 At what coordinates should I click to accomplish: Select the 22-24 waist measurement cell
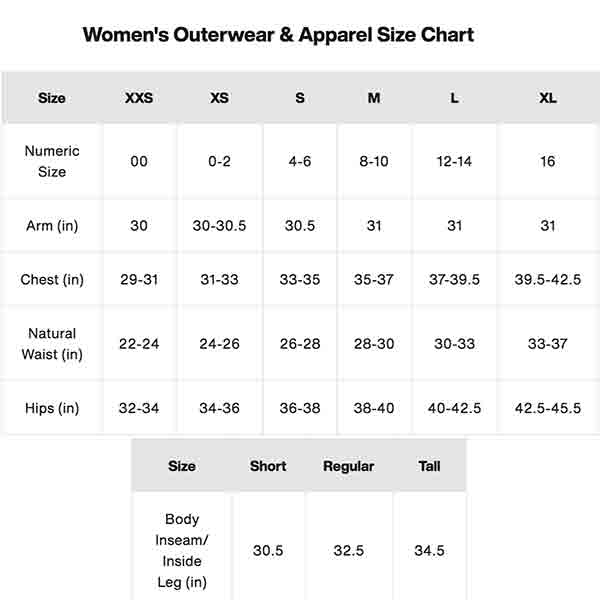(x=139, y=344)
